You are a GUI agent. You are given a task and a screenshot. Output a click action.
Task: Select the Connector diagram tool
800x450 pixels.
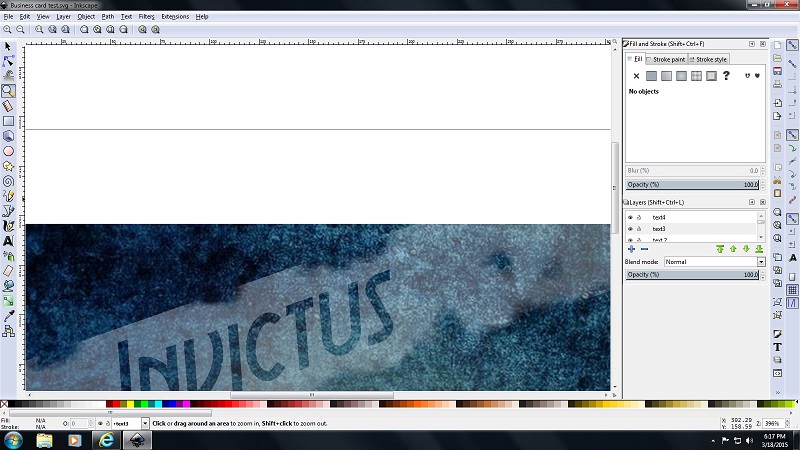point(8,331)
